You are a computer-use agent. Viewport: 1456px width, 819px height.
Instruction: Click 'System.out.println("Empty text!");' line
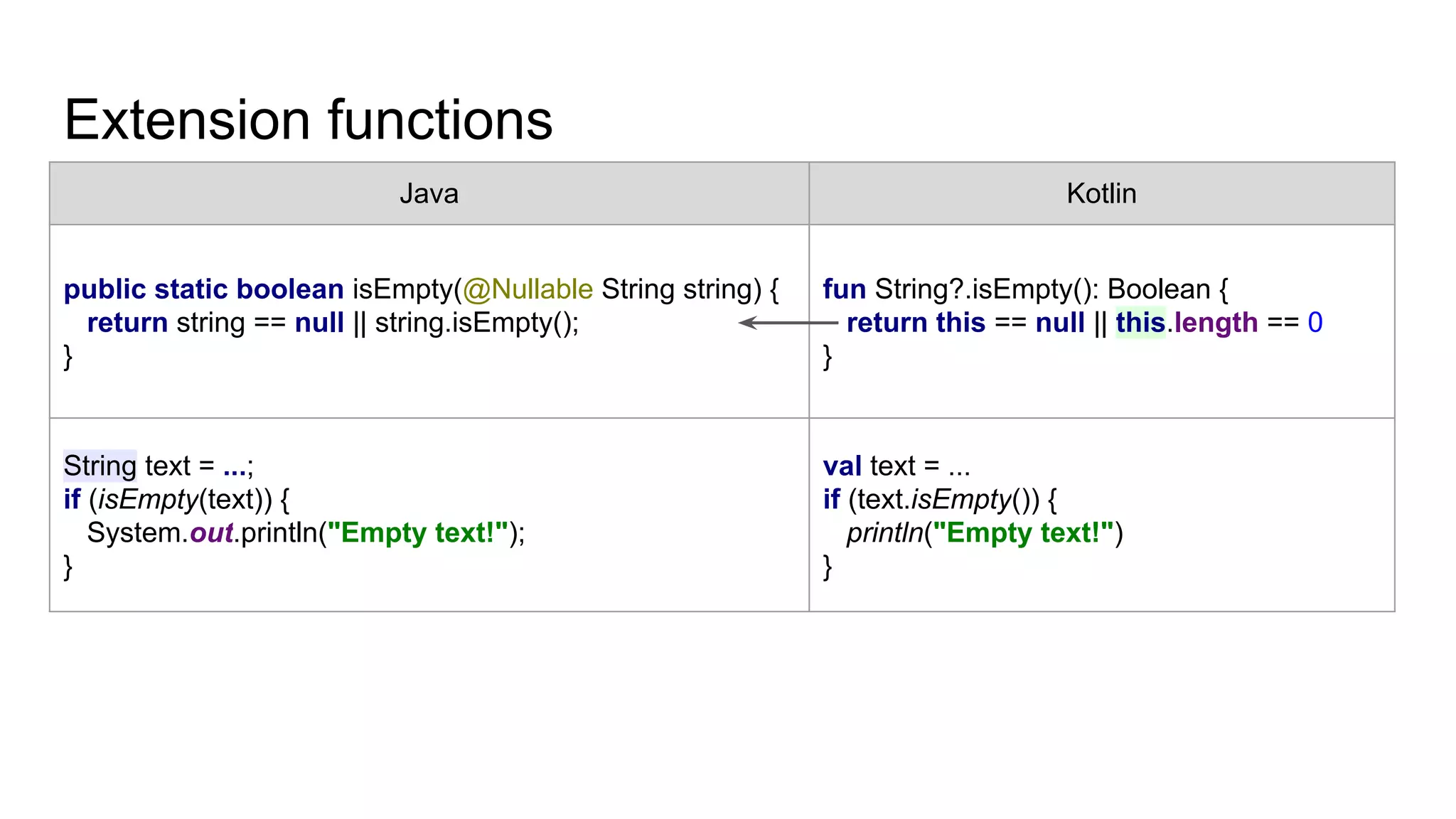306,532
